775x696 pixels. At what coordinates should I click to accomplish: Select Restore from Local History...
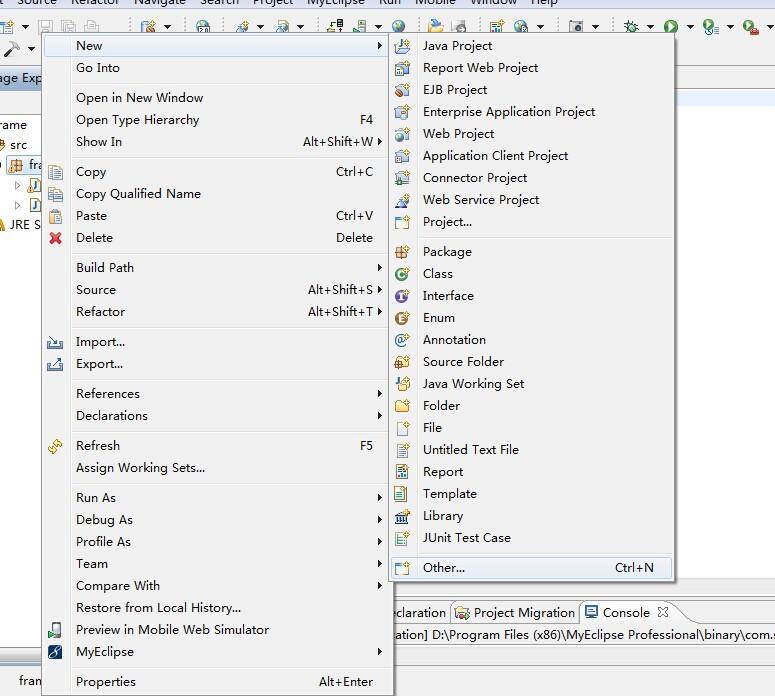[215, 608]
